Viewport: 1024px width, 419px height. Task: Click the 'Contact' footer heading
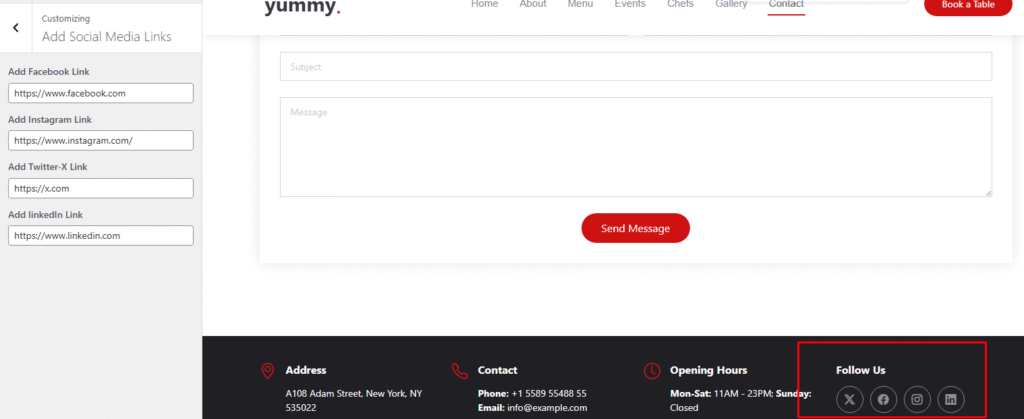[x=498, y=370]
